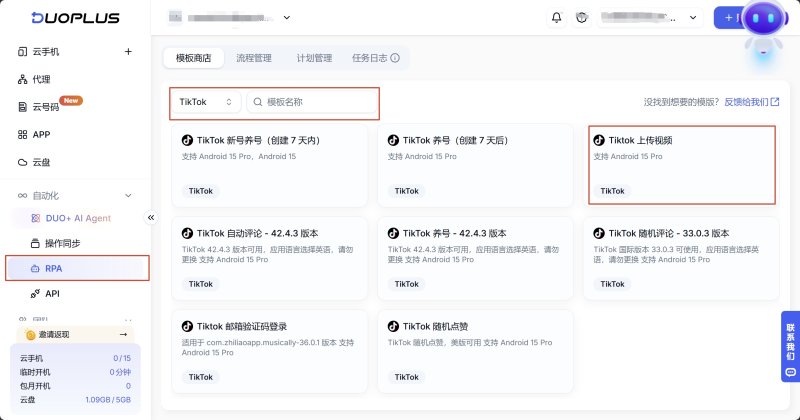The image size is (800, 420).
Task: Open the workspace dropdown at top left
Action: (x=230, y=17)
